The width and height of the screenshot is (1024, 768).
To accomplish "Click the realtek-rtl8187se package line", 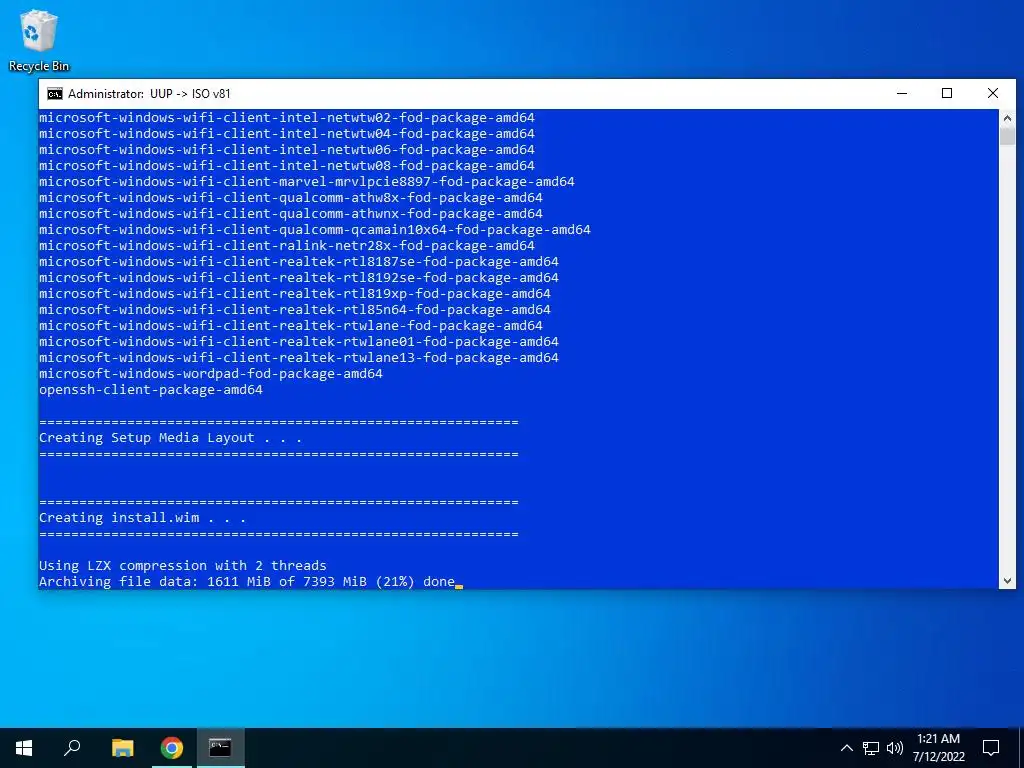I will (x=299, y=262).
